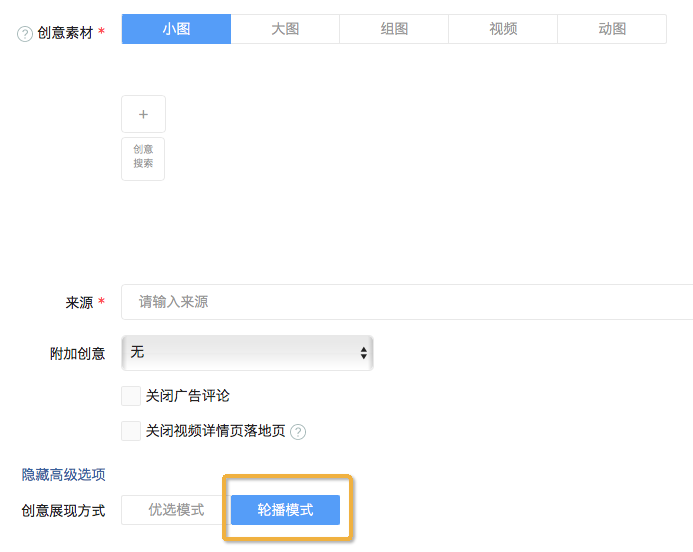Enable the 关闭广告评论 checkbox

point(131,396)
